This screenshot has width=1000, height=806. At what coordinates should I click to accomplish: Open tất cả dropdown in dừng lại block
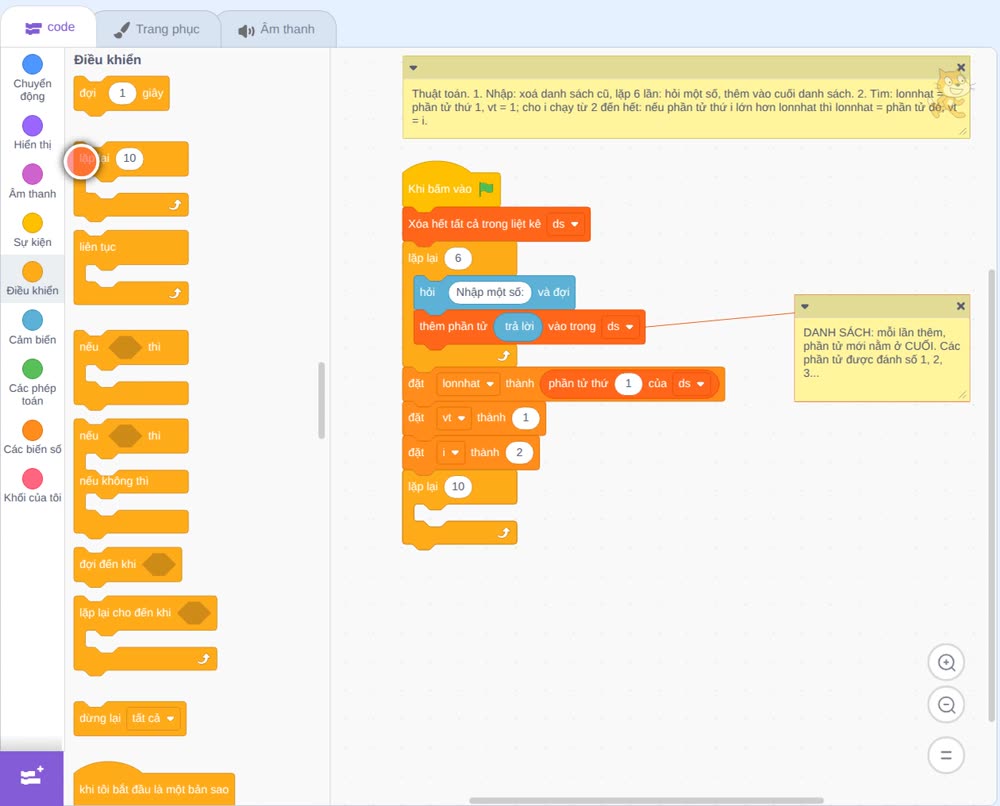click(x=152, y=718)
